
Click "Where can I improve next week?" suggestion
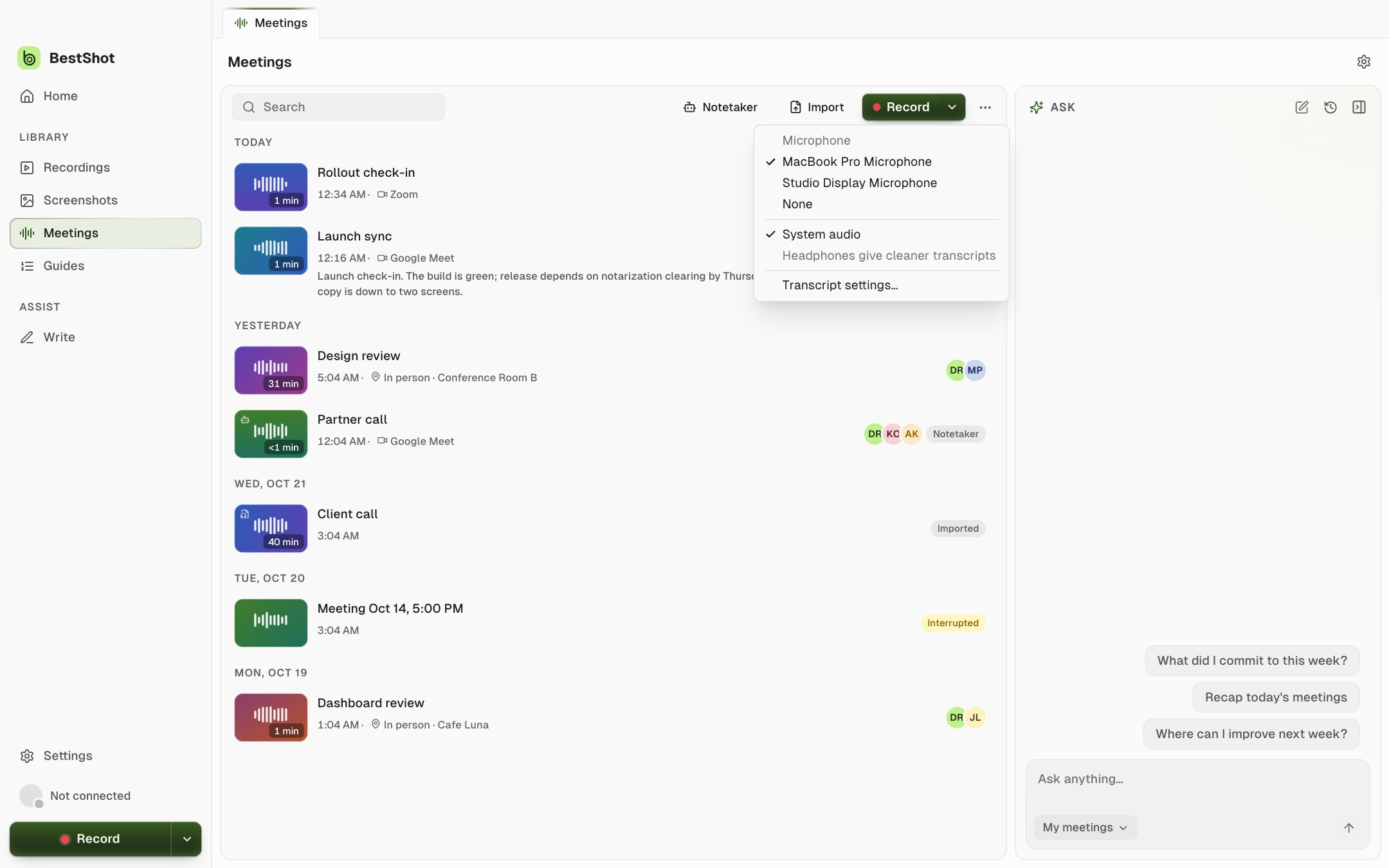1251,734
